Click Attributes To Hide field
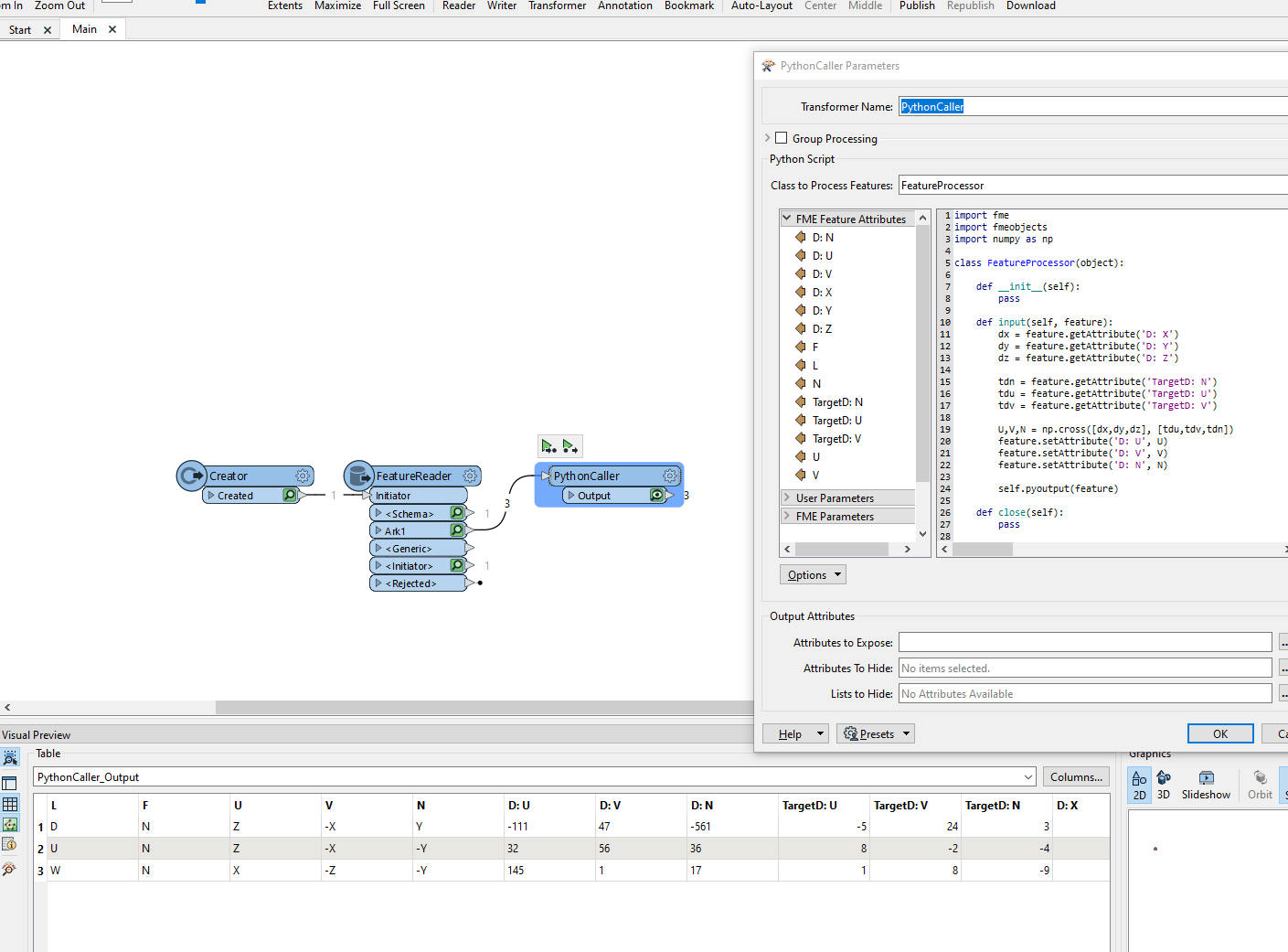 pyautogui.click(x=1085, y=668)
